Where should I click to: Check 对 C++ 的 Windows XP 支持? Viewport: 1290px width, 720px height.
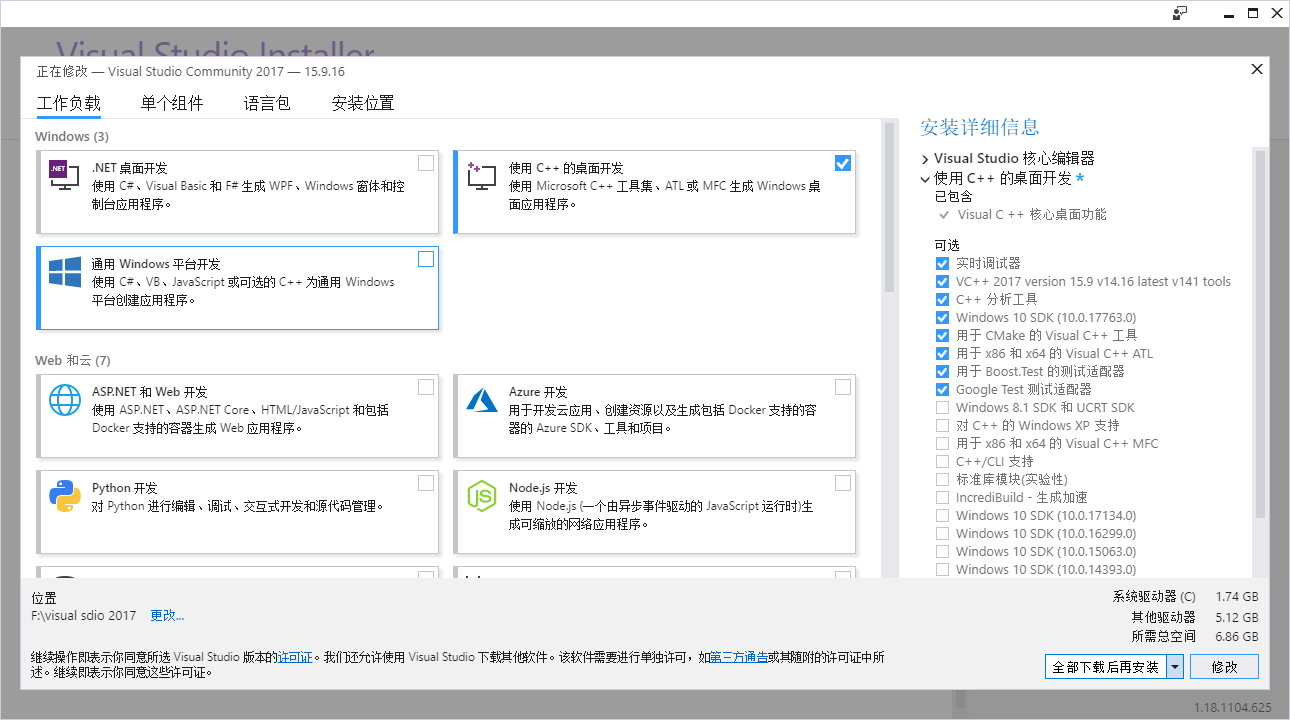click(942, 425)
